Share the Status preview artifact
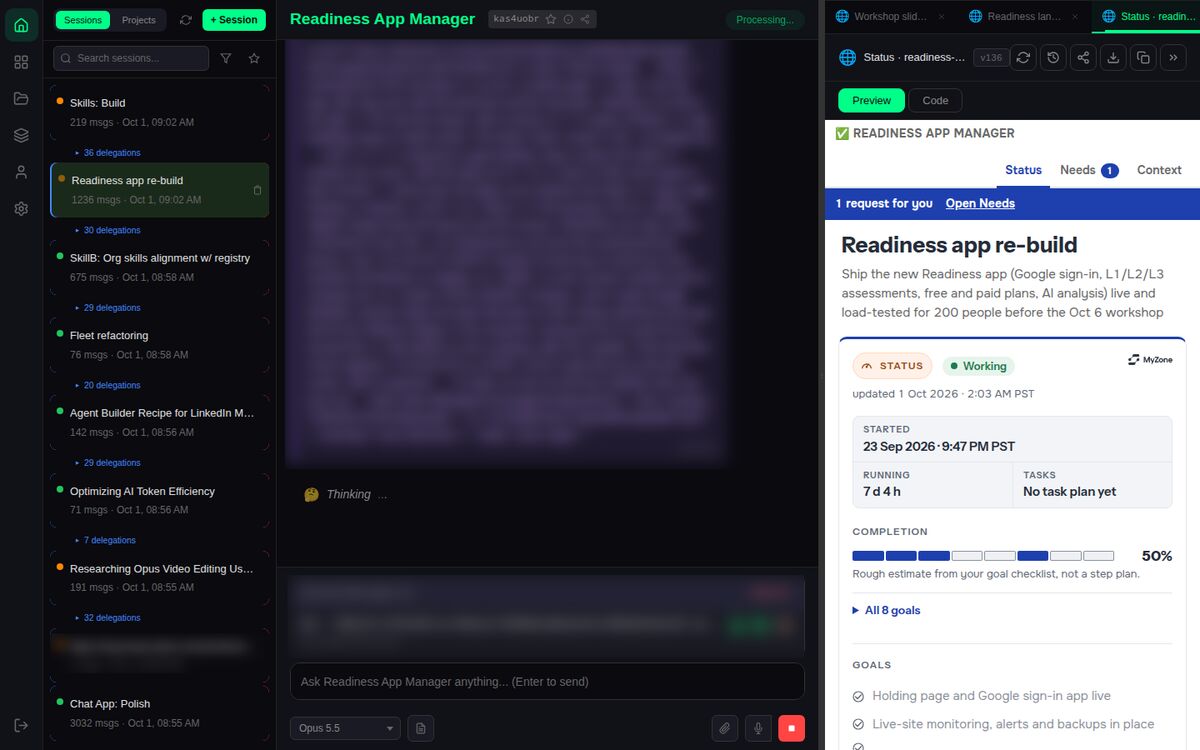1200x750 pixels. coord(1083,58)
